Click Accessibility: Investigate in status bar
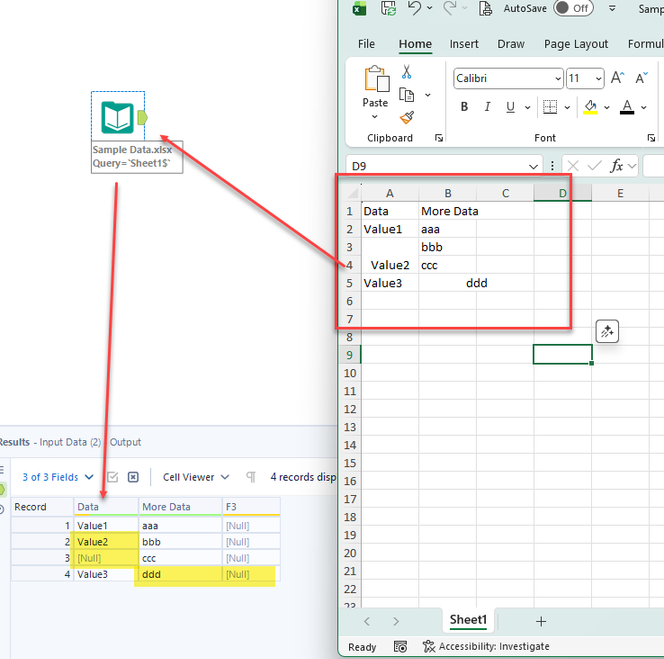Screen dimensions: 664x659 (486, 647)
